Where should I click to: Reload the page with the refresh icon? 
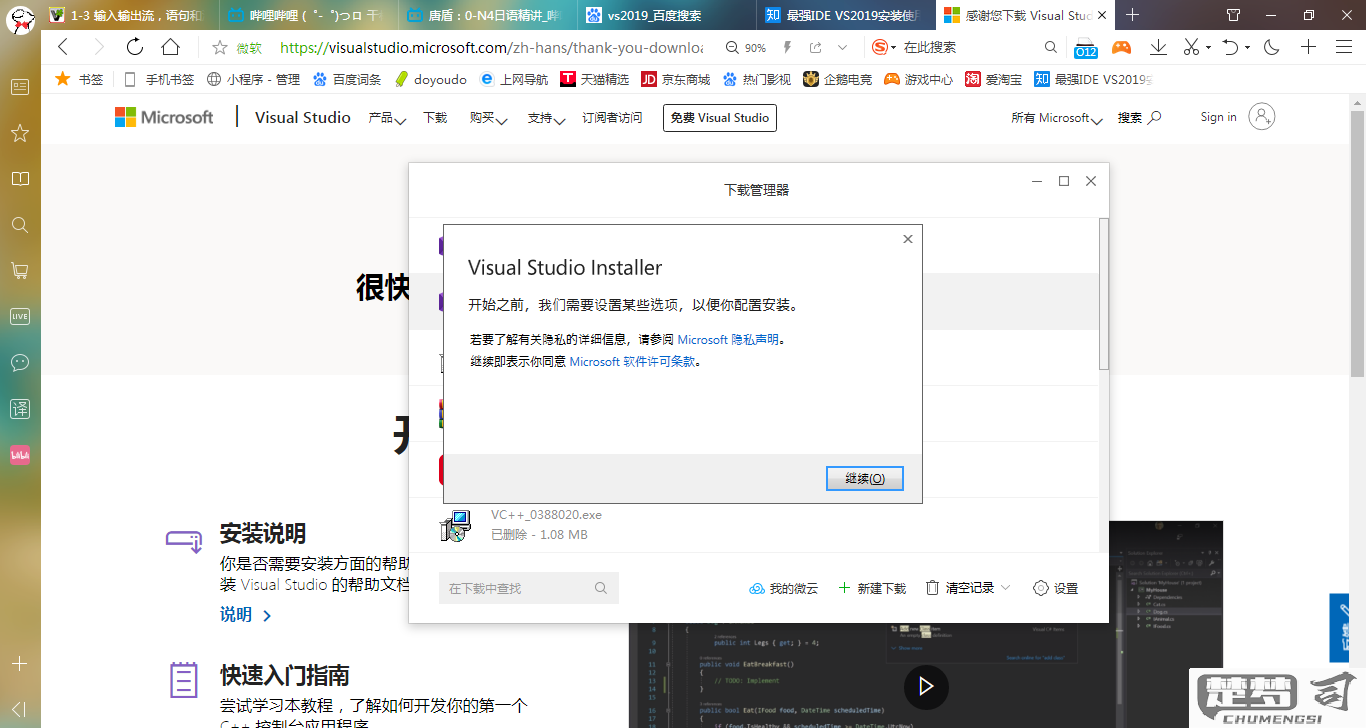(134, 47)
